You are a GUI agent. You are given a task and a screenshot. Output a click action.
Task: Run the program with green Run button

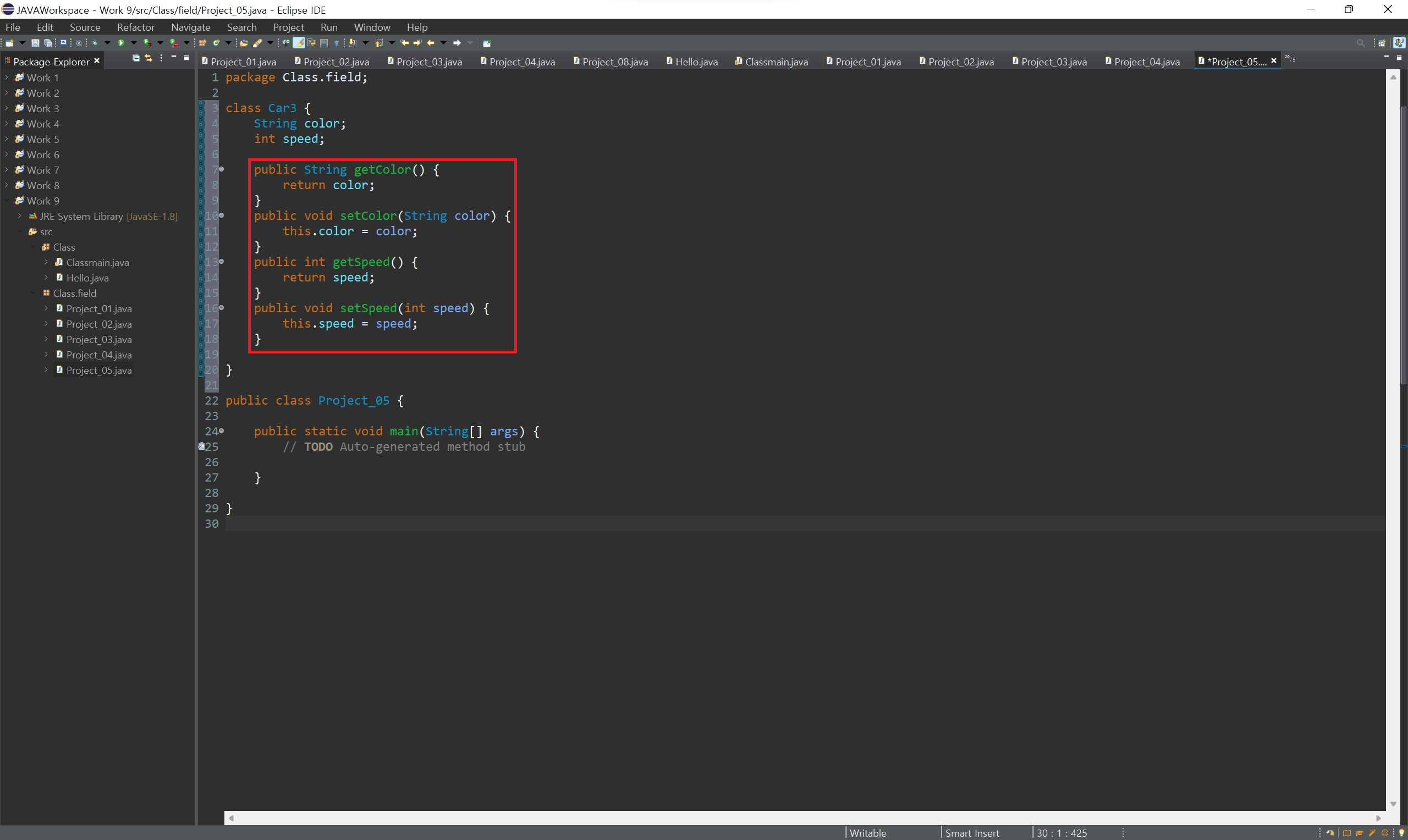point(120,43)
